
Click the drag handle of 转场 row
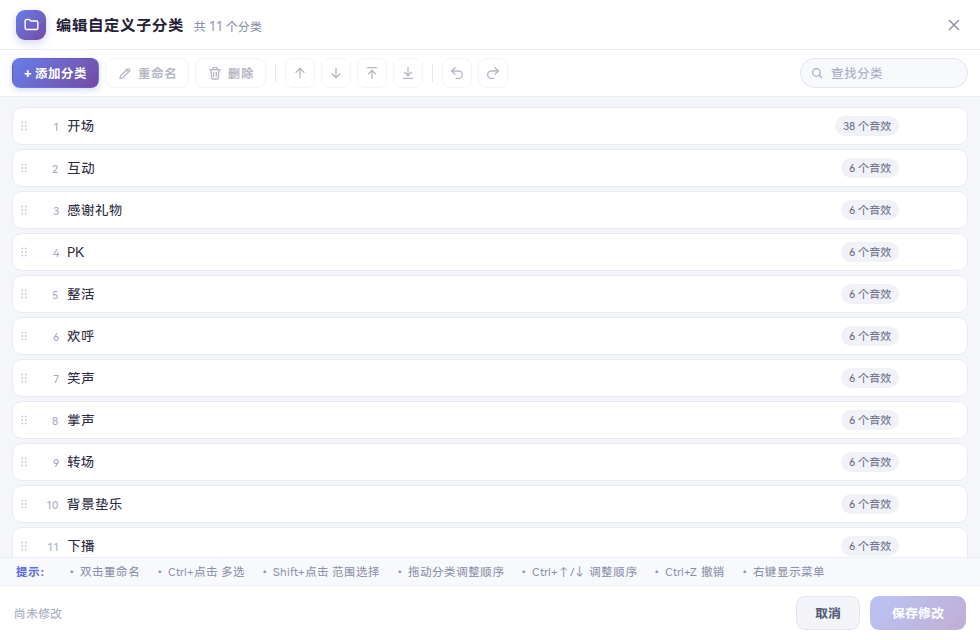24,462
